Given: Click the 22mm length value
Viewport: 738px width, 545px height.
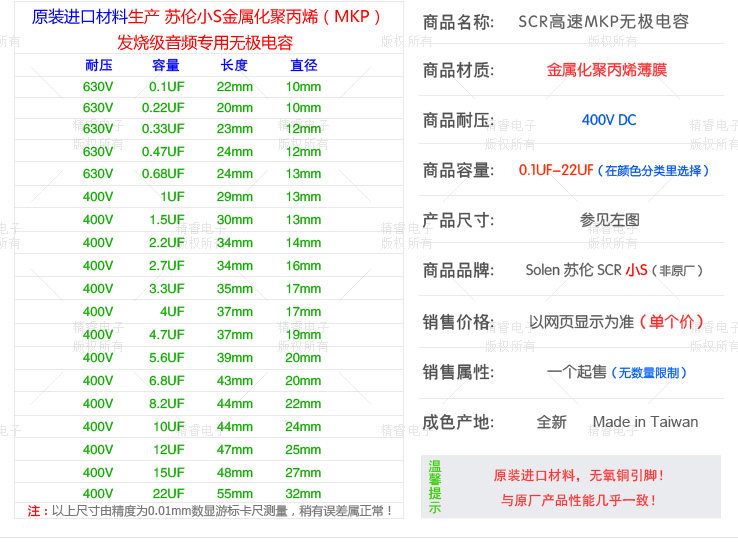Looking at the screenshot, I should [x=234, y=87].
